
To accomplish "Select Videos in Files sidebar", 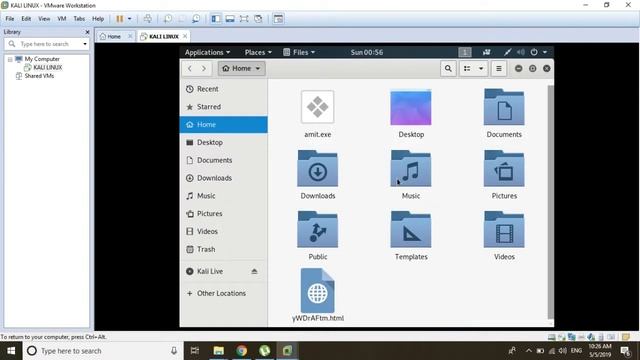I will tap(224, 231).
